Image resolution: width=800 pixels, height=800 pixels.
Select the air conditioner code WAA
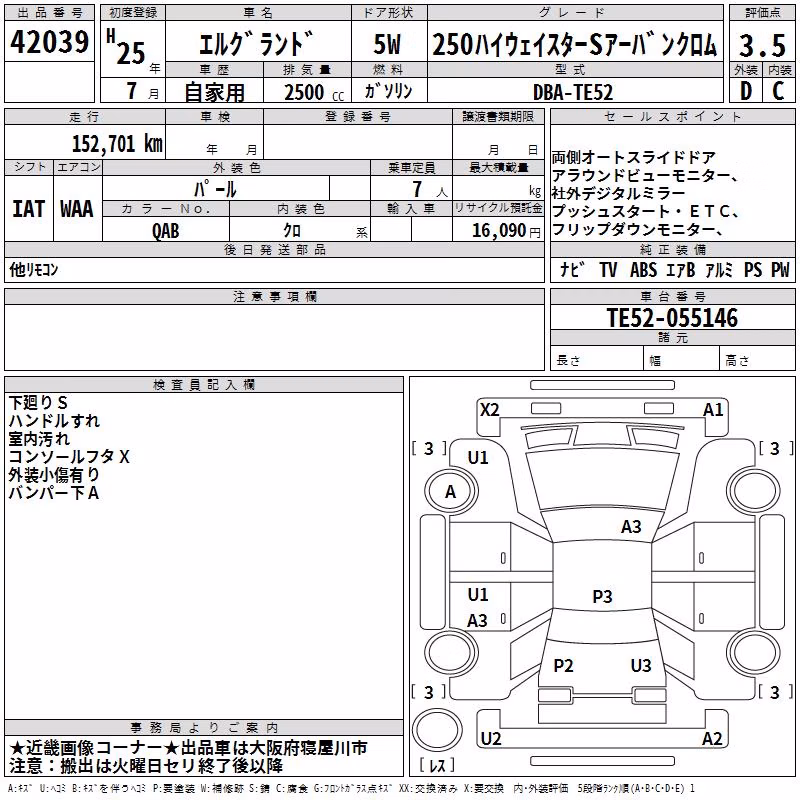click(x=77, y=209)
